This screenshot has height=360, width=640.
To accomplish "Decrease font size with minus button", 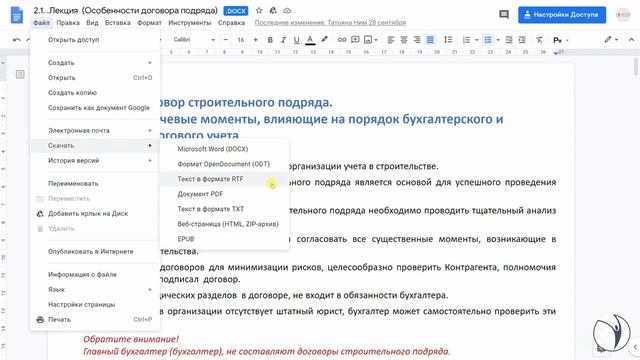I will pyautogui.click(x=226, y=40).
